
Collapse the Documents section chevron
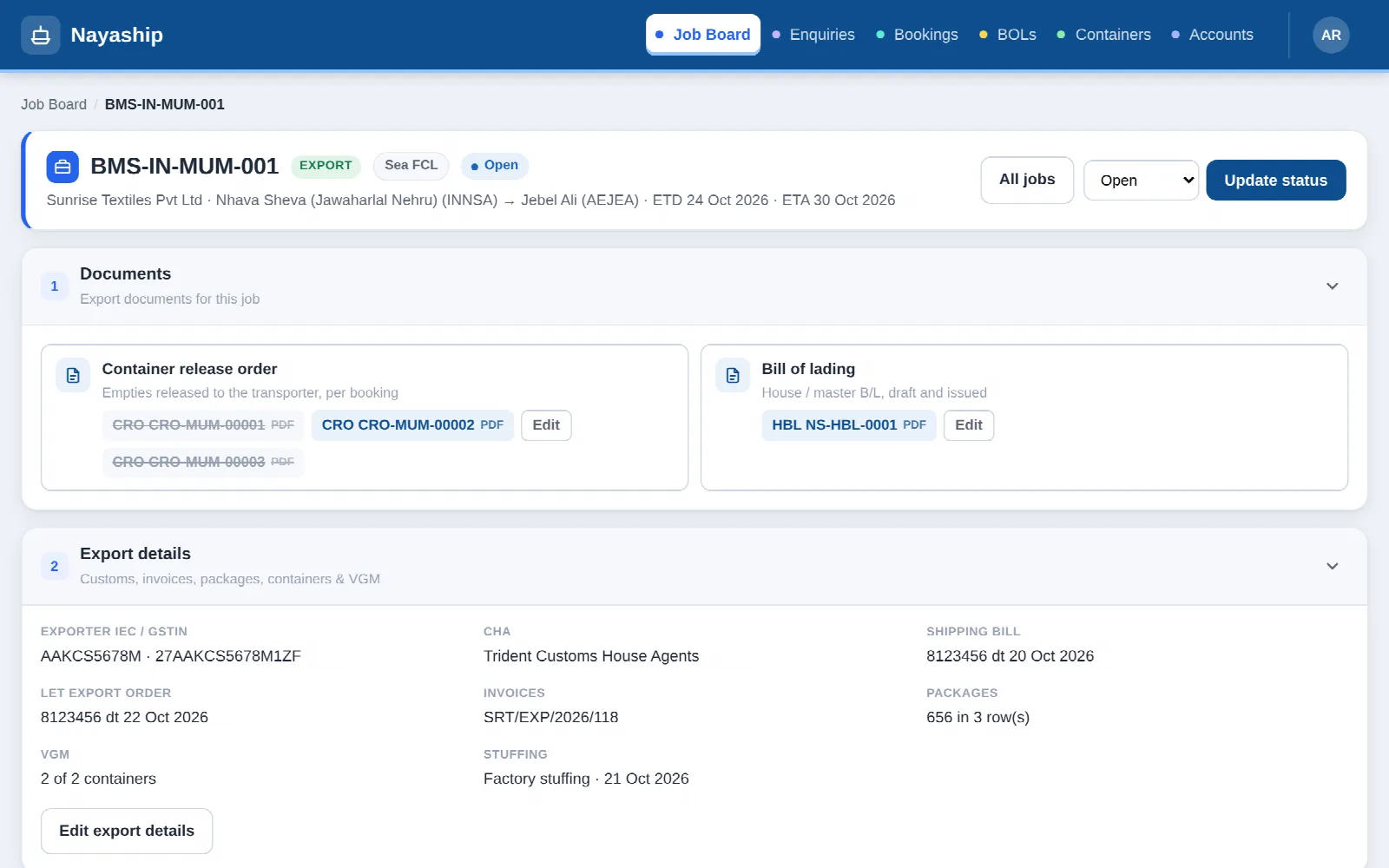1332,286
